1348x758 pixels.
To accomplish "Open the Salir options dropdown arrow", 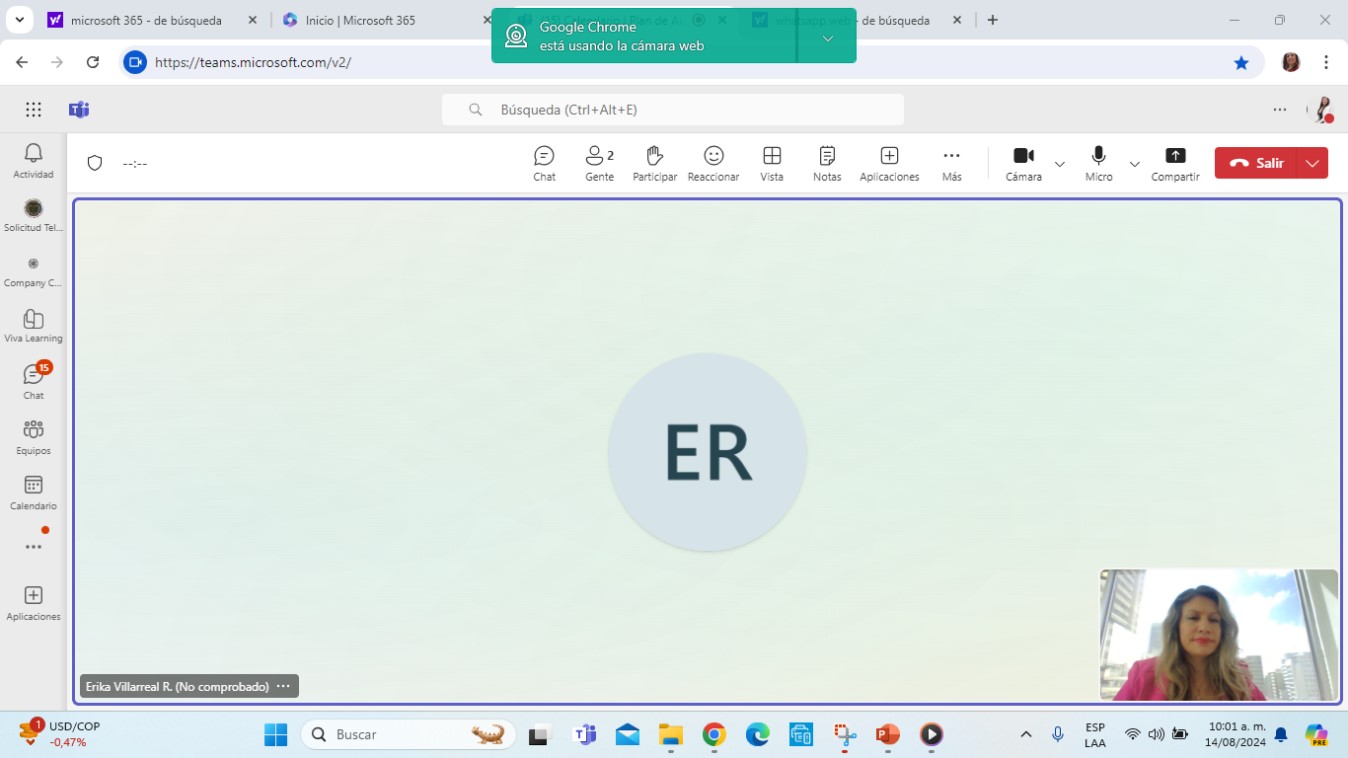I will coord(1312,163).
